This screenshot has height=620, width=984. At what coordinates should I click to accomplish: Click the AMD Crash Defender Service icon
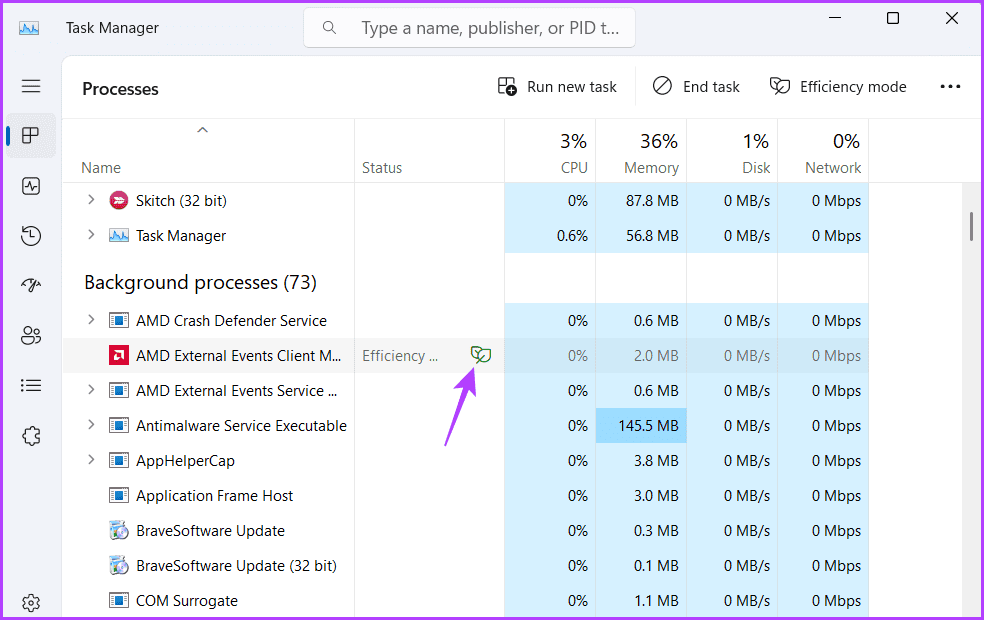click(x=119, y=321)
